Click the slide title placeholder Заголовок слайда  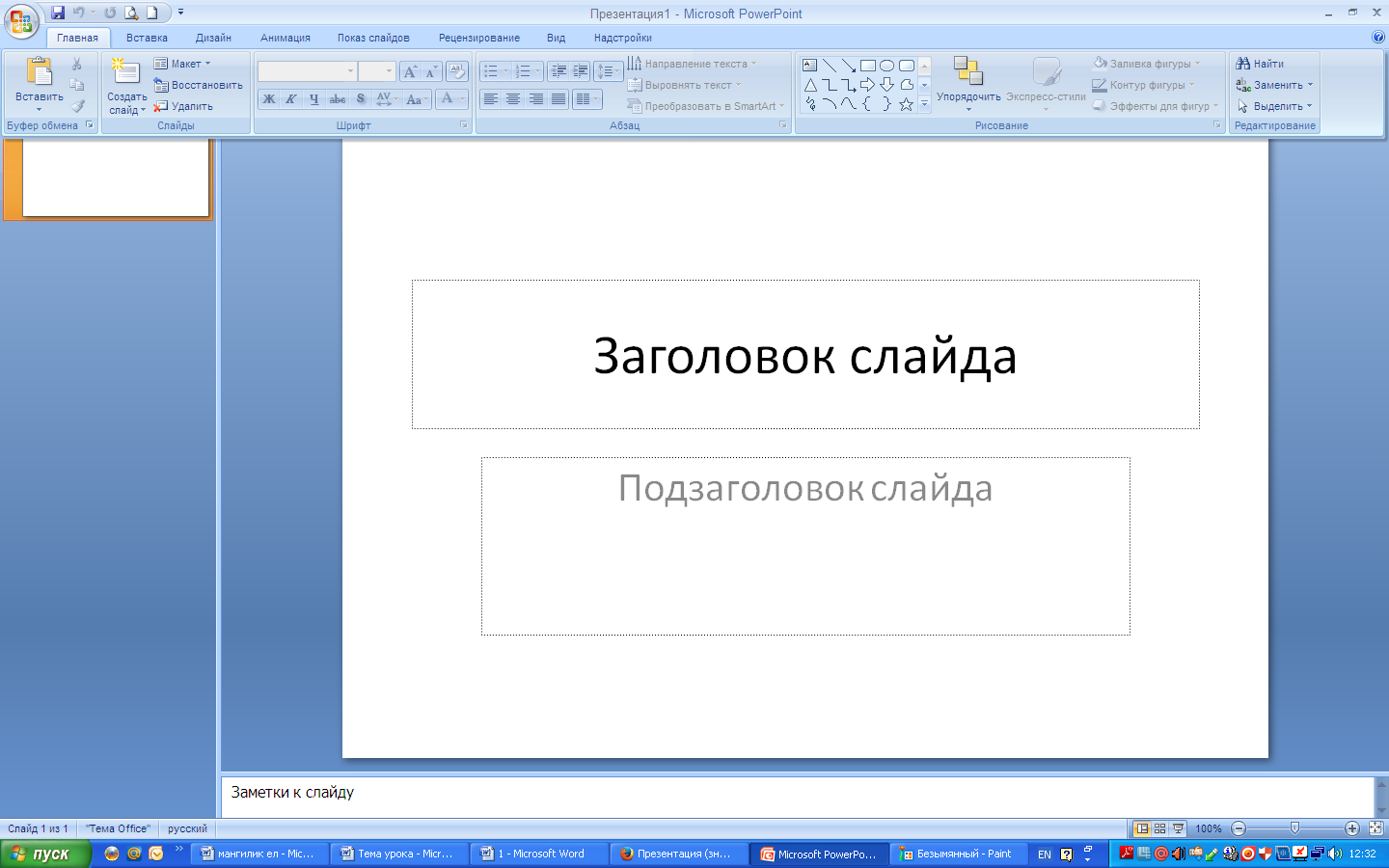coord(805,355)
